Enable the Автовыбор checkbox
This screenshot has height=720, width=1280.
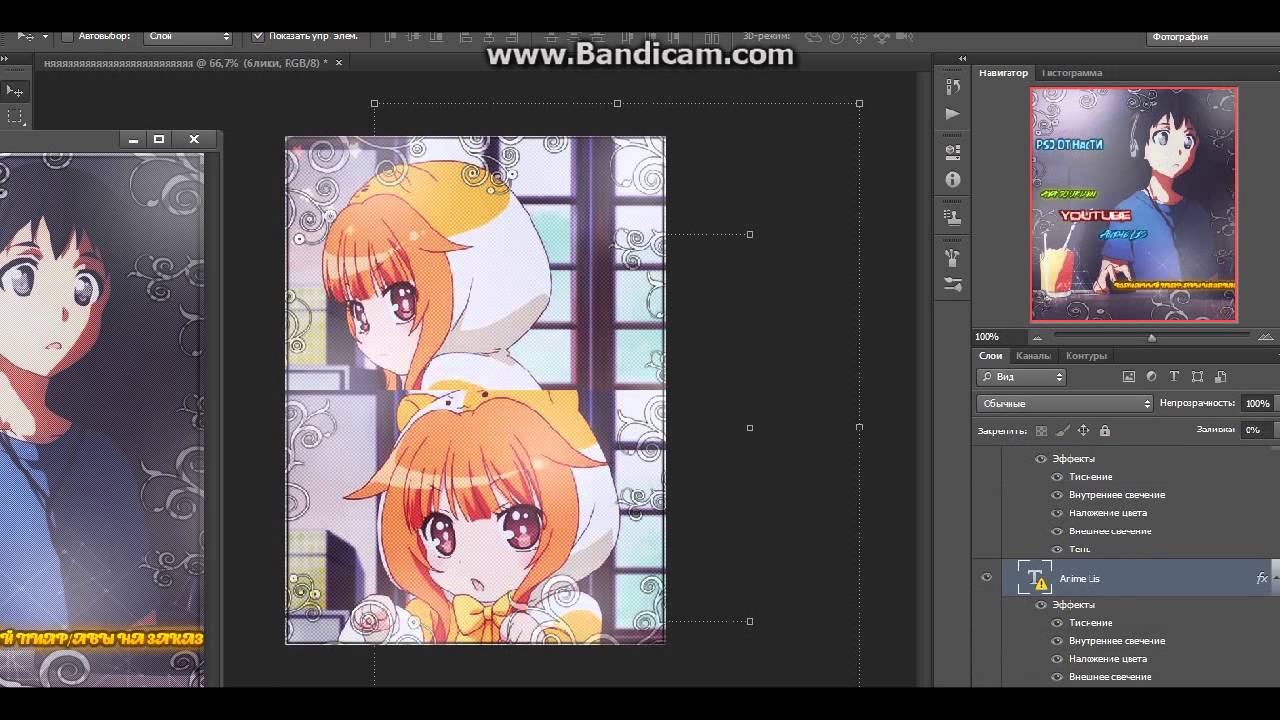[x=68, y=36]
